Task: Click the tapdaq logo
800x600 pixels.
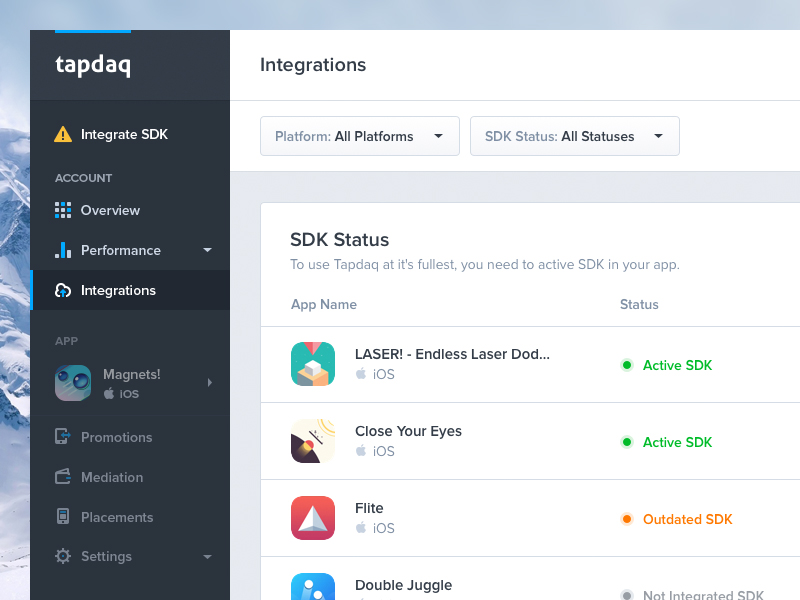Action: click(x=93, y=66)
